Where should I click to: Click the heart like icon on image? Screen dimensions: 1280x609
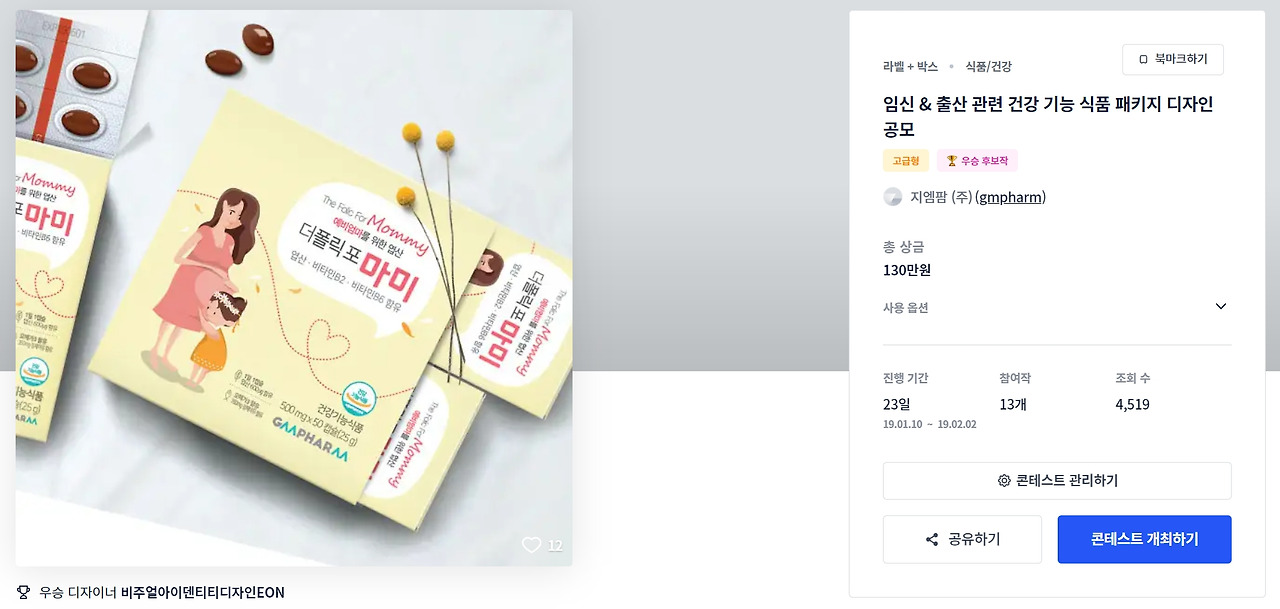[x=531, y=545]
